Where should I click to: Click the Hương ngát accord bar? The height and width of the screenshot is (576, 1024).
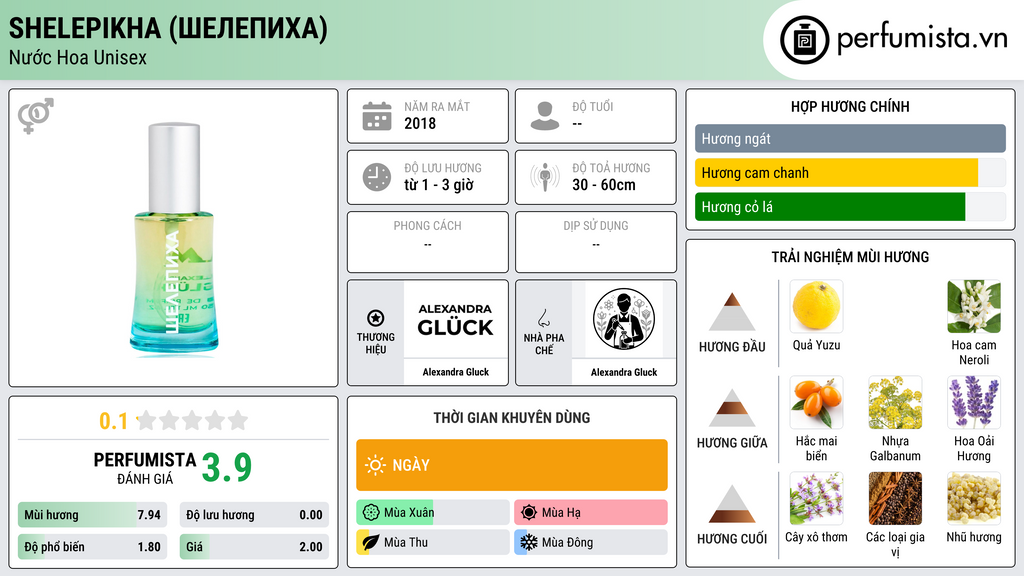click(x=850, y=138)
